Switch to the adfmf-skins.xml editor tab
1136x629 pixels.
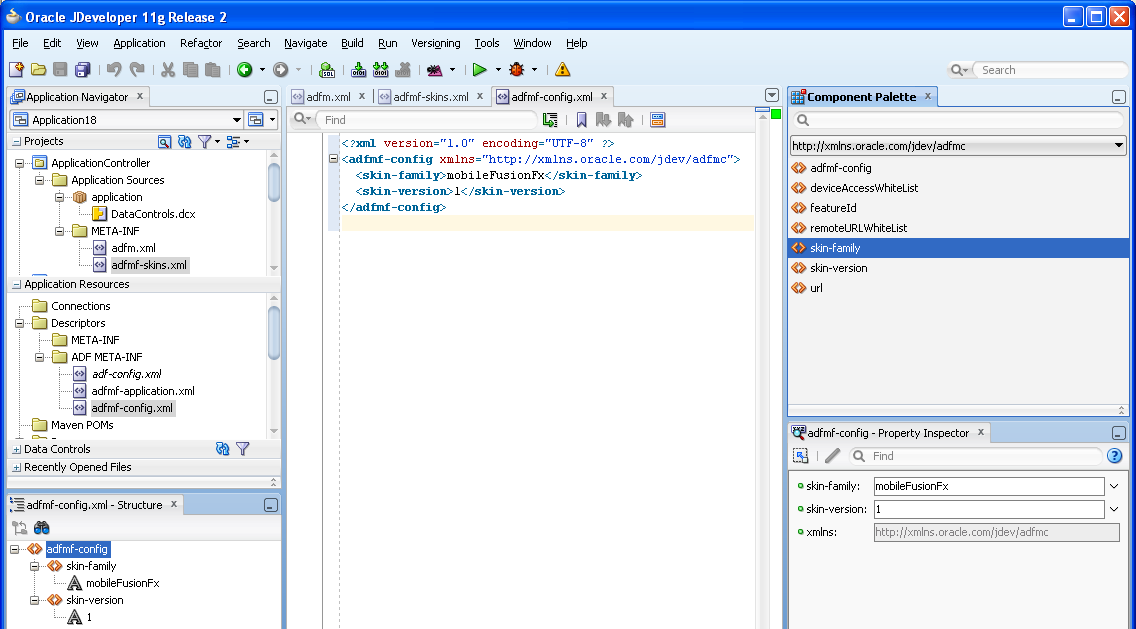coord(430,97)
